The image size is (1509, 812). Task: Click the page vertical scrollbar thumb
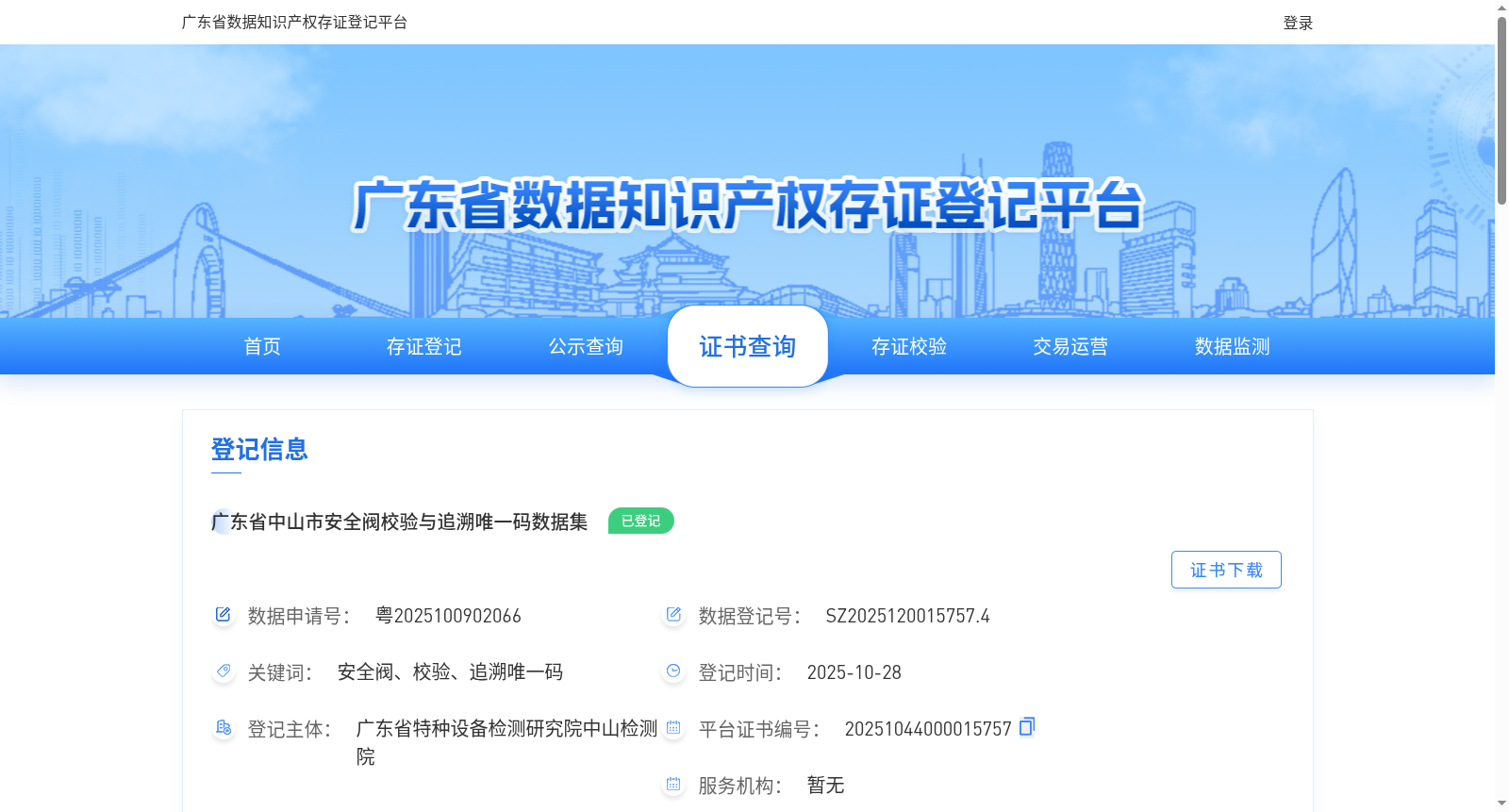(1501, 110)
